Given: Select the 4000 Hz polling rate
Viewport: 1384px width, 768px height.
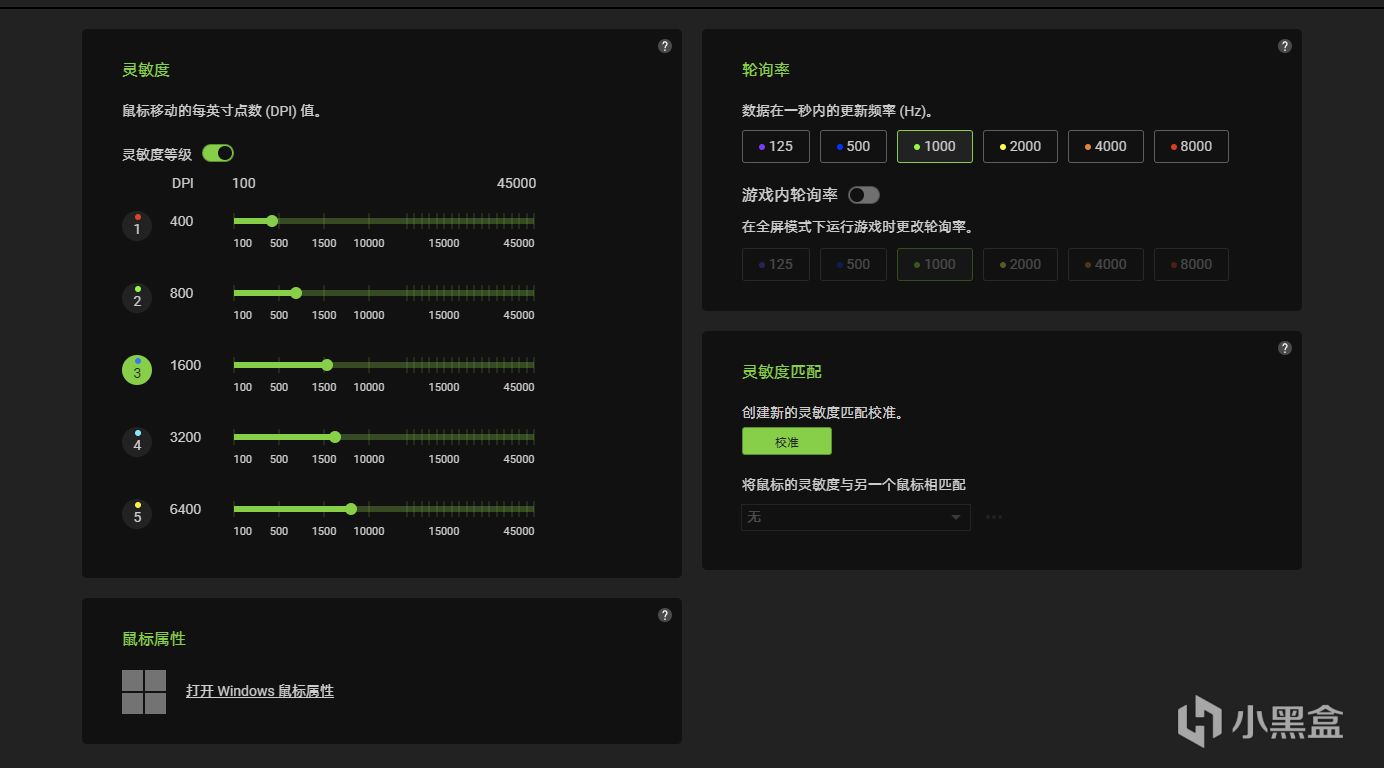Looking at the screenshot, I should [x=1105, y=146].
